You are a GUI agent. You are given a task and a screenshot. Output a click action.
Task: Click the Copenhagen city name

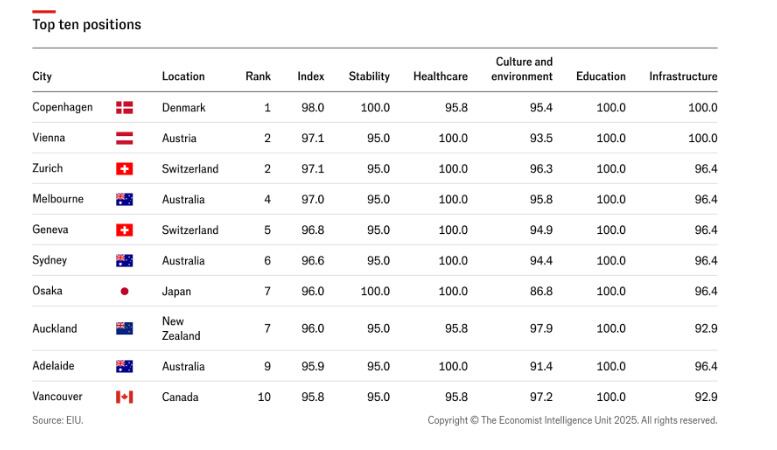(x=62, y=107)
